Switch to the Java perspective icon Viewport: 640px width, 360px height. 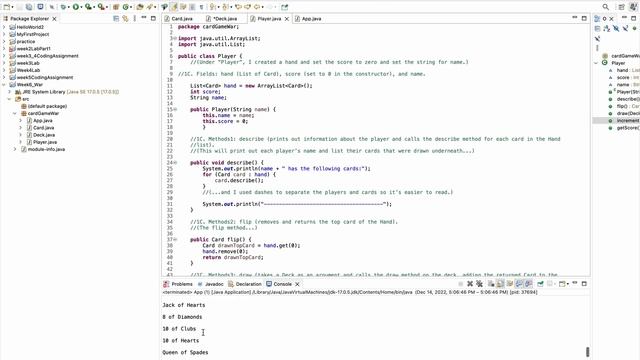(633, 7)
